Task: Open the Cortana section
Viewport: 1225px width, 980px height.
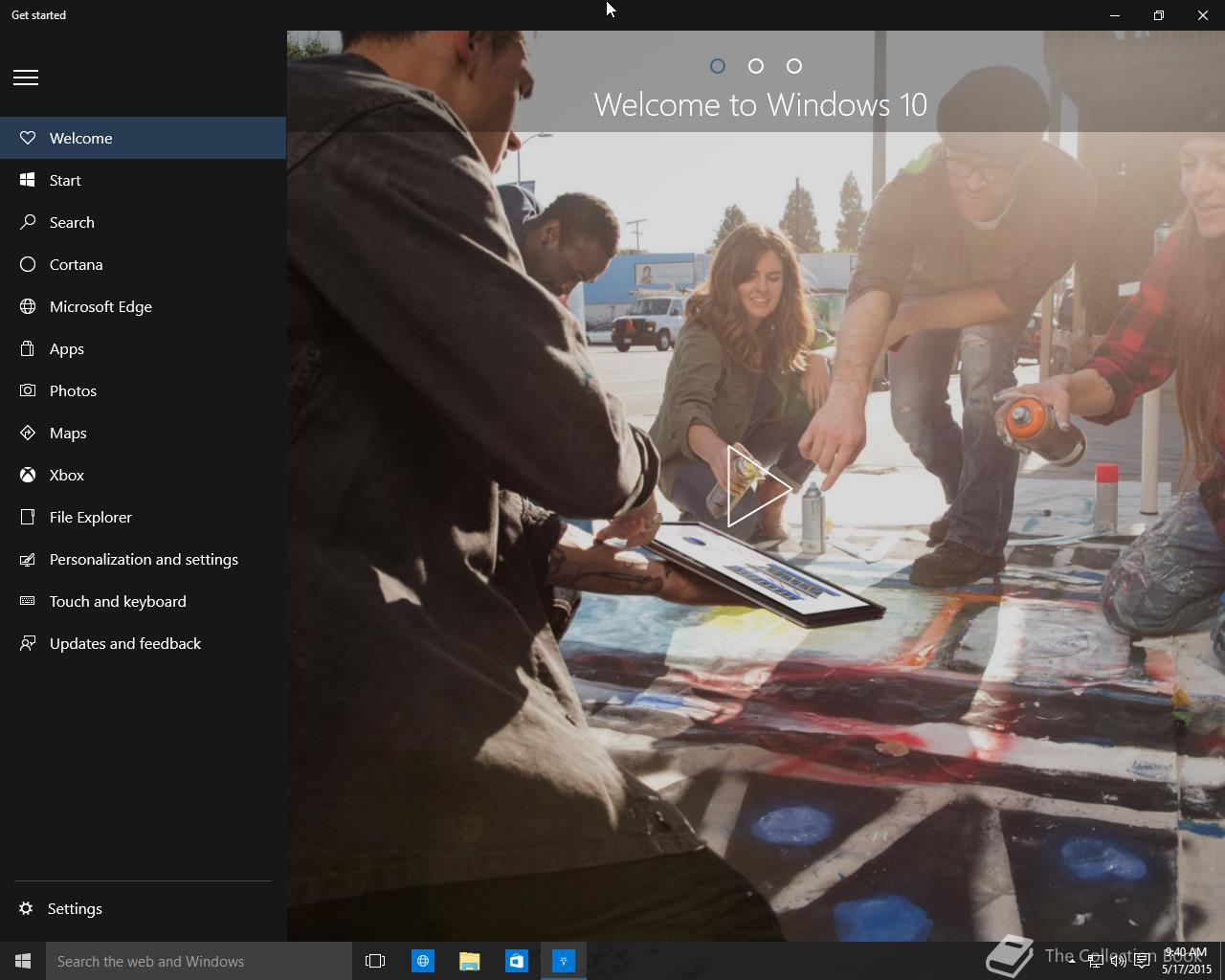Action: (x=144, y=264)
